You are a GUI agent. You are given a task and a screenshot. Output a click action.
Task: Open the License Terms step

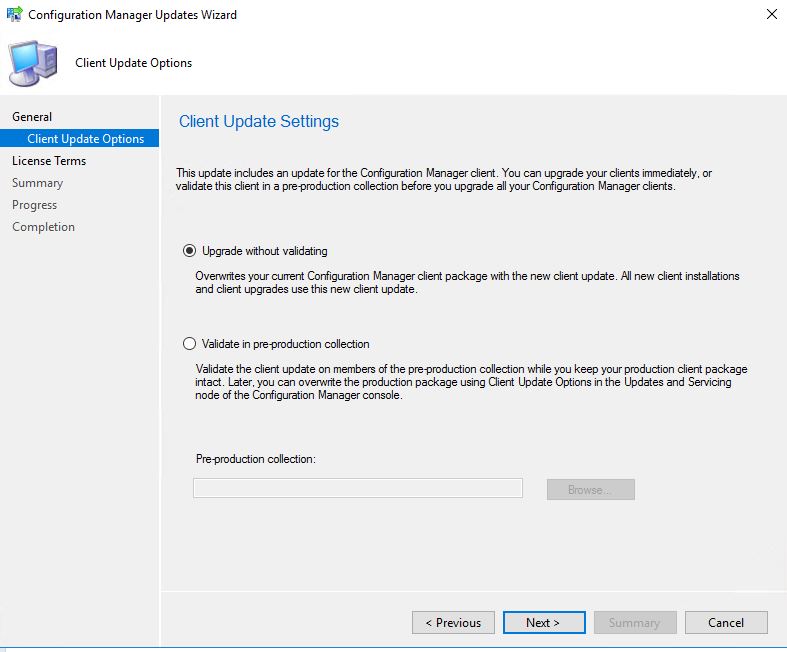[49, 161]
